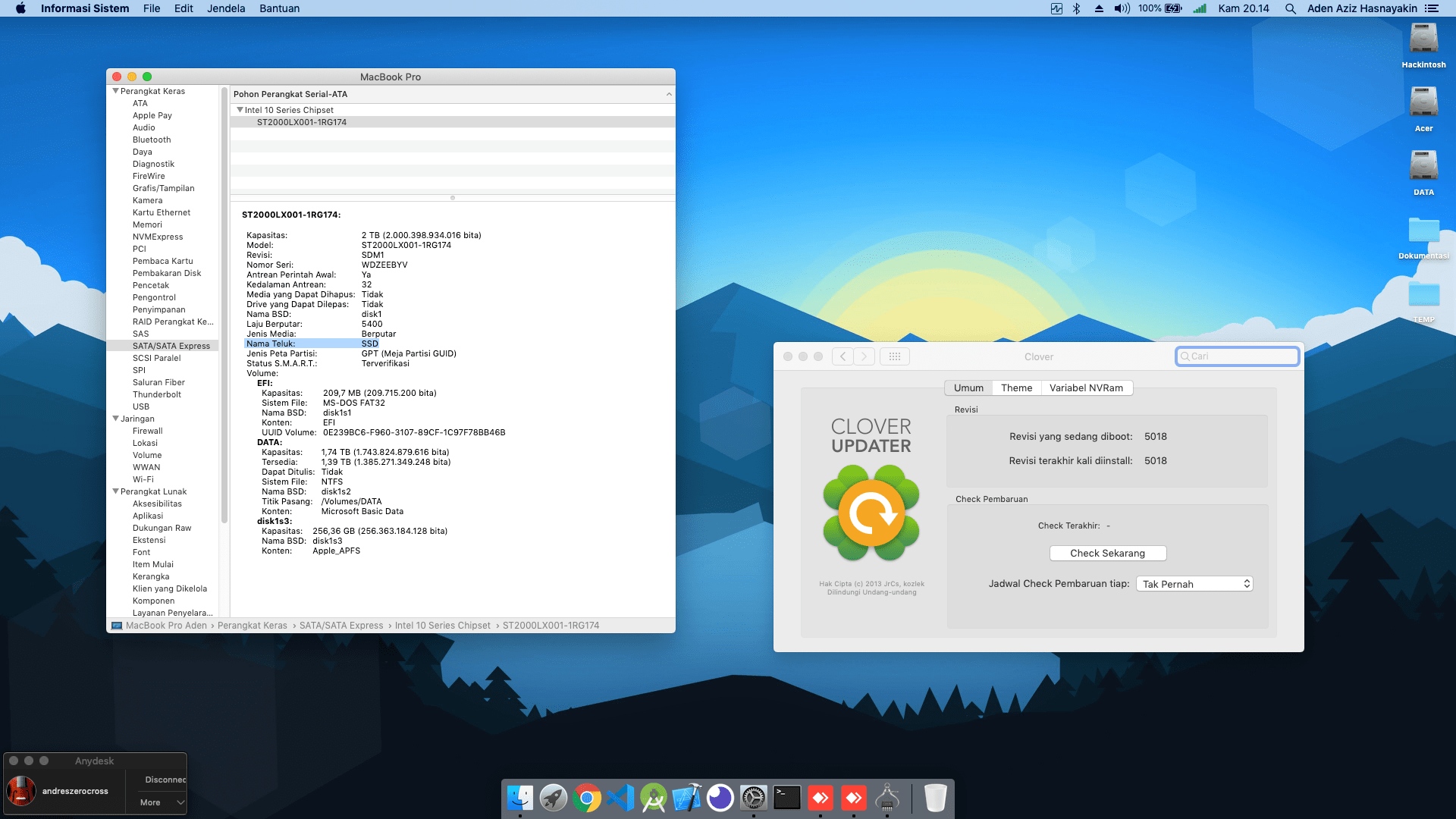
Task: Select Grafis/Tampilan in the sidebar
Action: coord(163,188)
